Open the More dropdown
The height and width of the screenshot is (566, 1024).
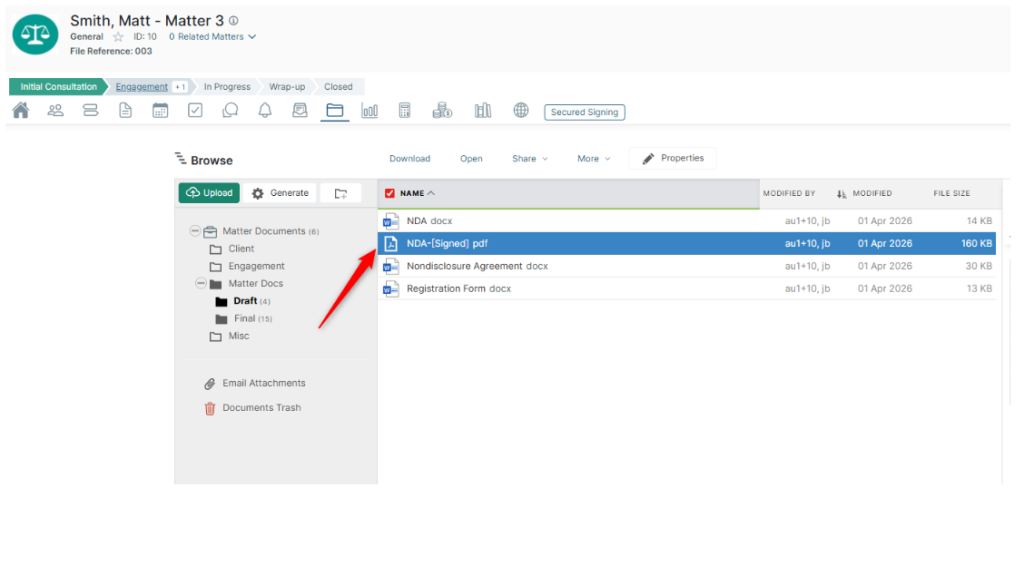594,159
